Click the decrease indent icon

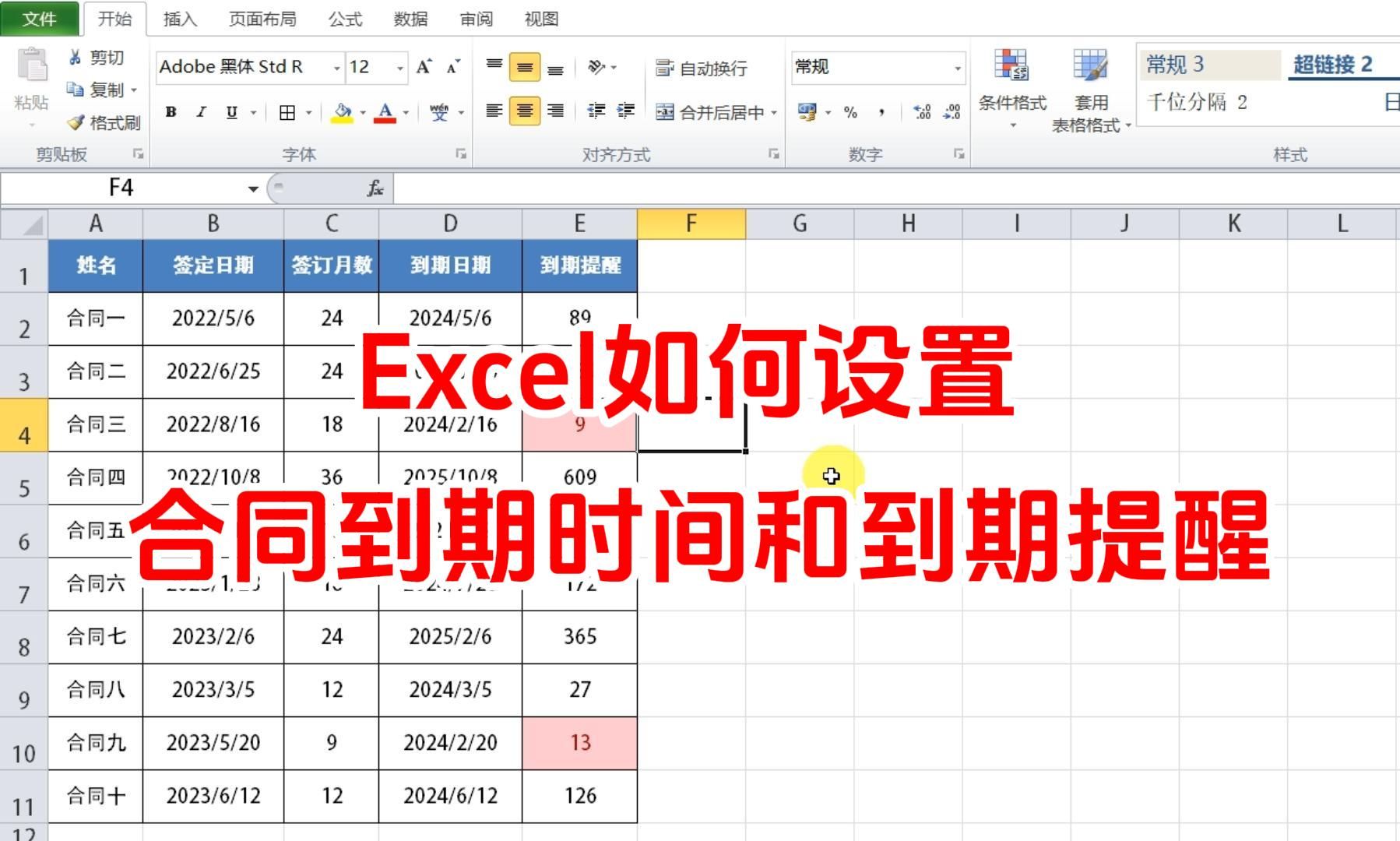[596, 111]
